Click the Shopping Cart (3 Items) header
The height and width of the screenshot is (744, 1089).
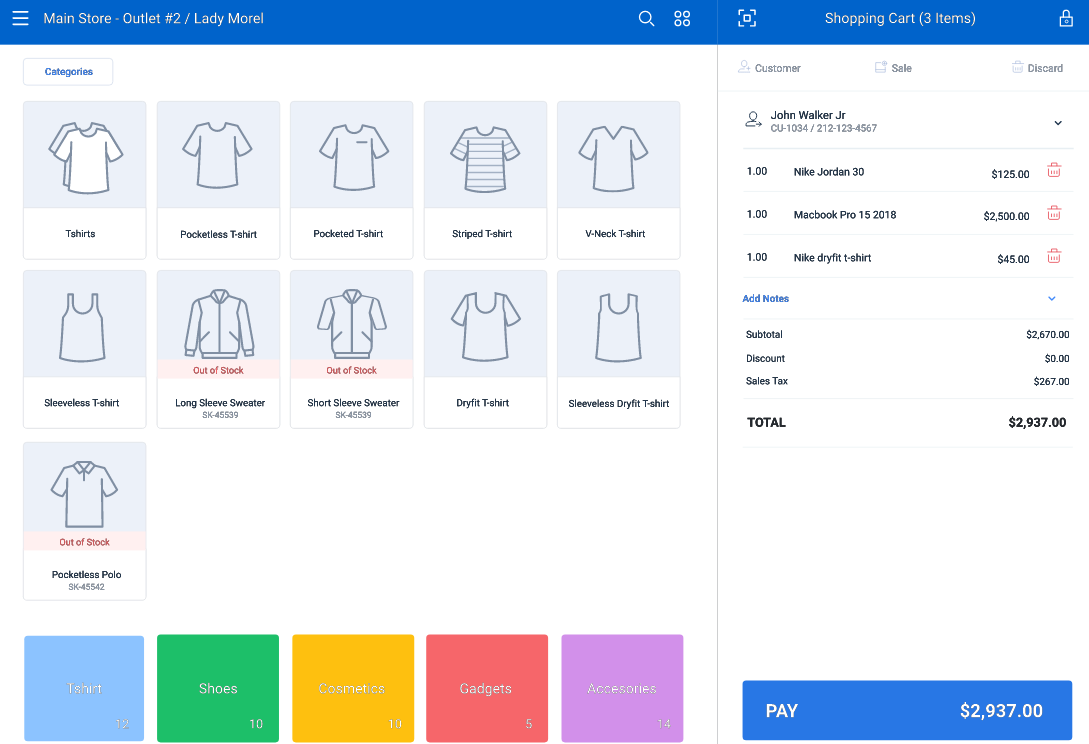pos(899,19)
